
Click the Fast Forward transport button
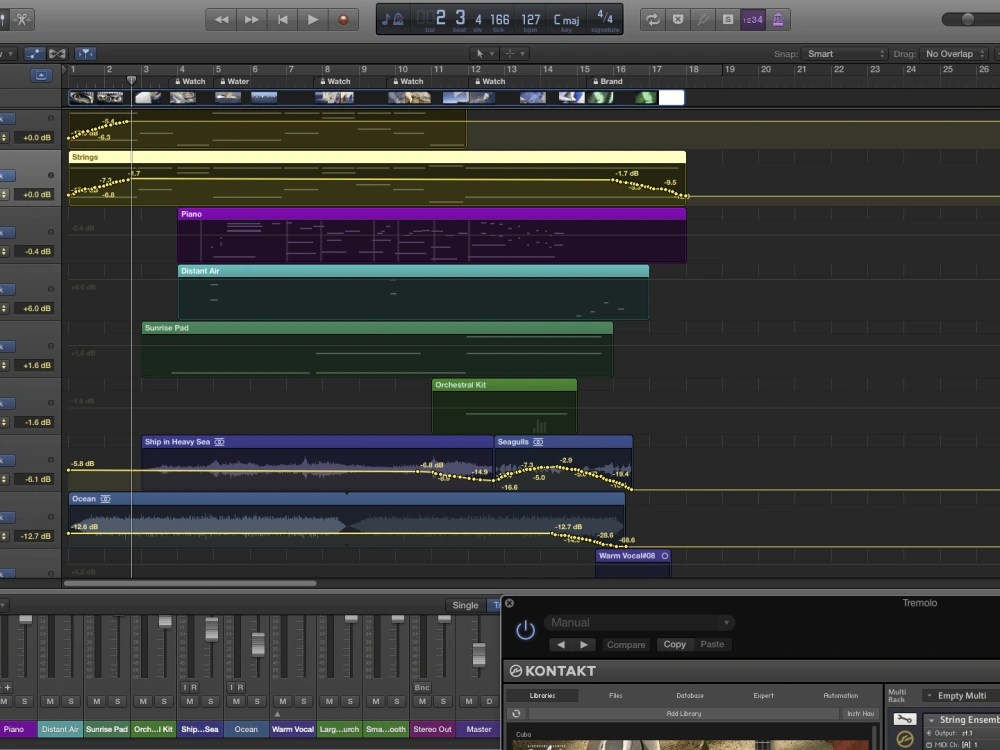(251, 20)
